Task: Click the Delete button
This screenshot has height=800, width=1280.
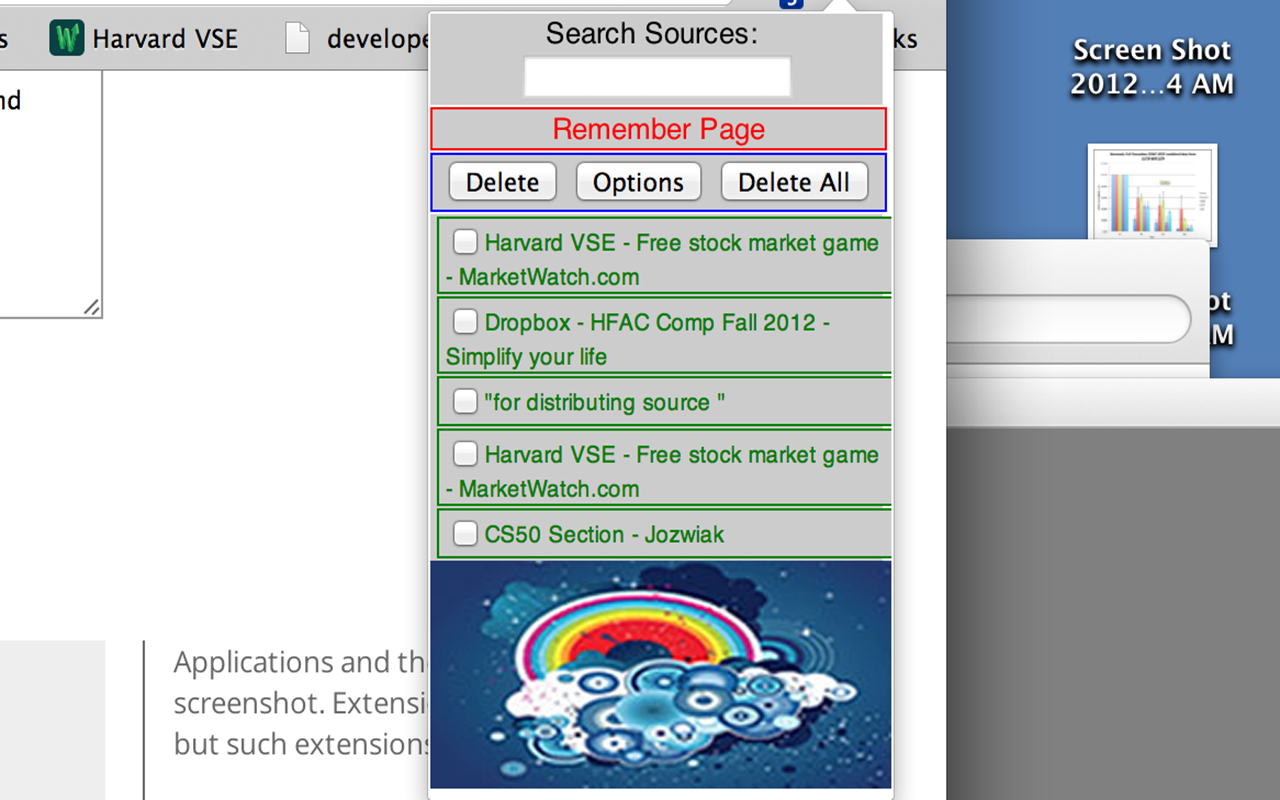Action: click(x=502, y=182)
